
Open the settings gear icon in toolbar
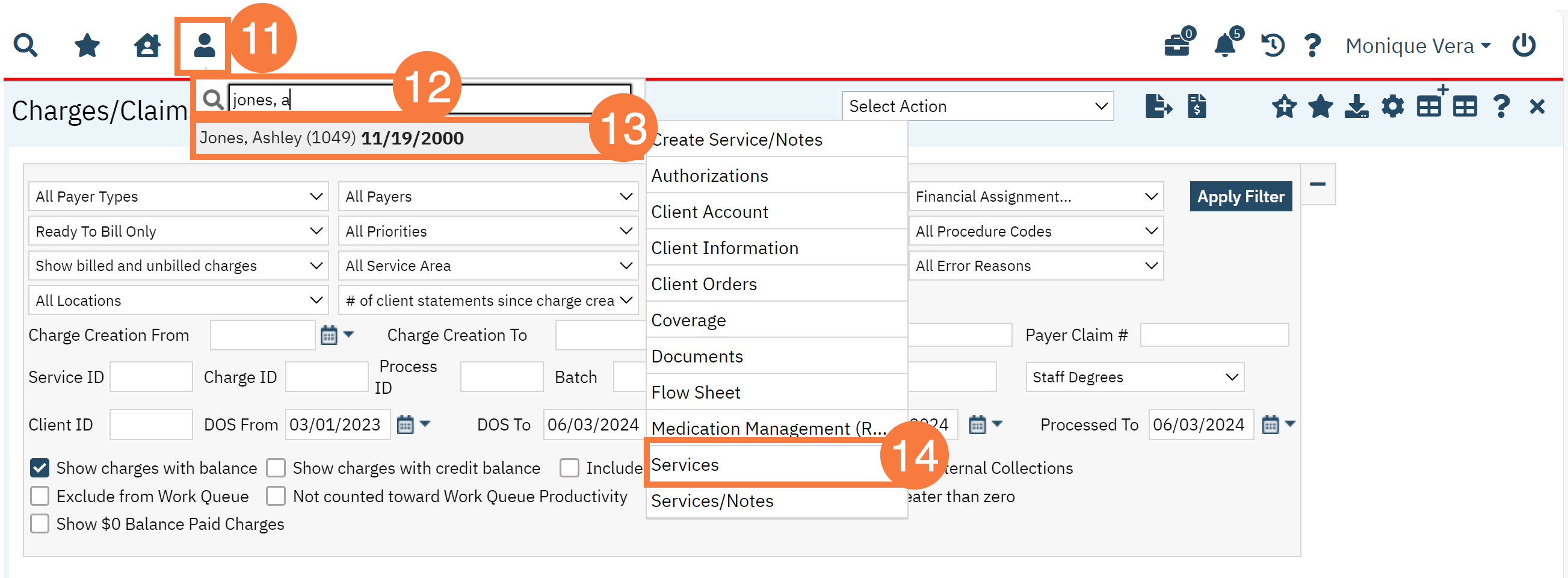(x=1392, y=107)
